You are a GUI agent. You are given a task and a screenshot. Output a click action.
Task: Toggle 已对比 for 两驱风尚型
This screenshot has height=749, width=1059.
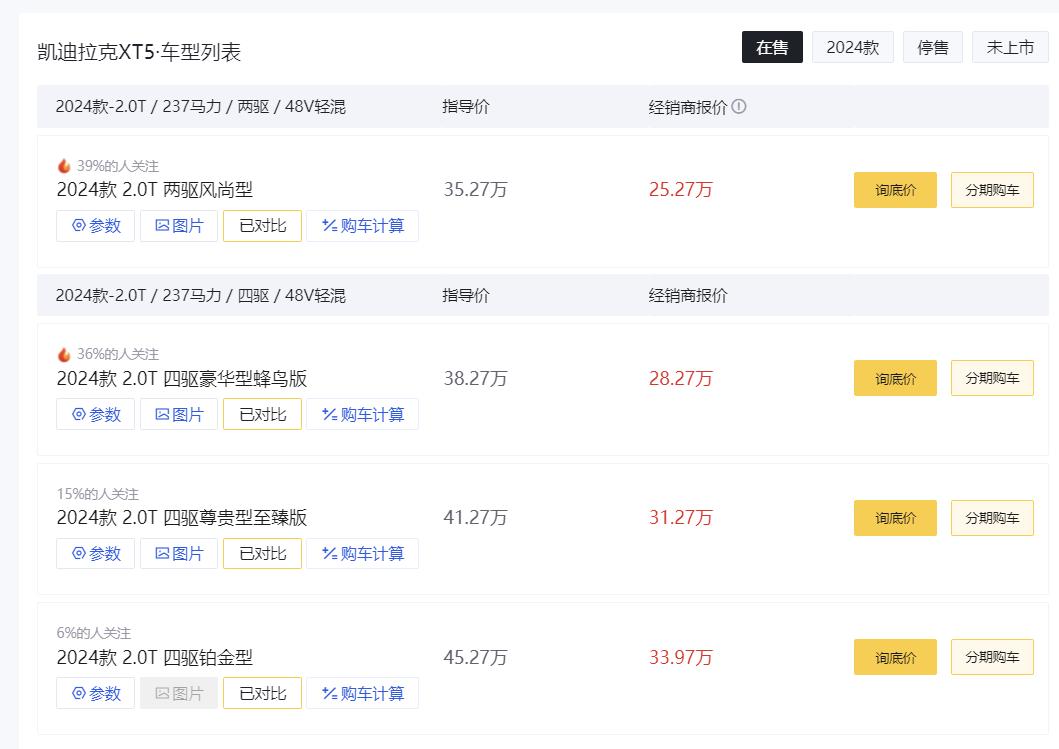[262, 226]
